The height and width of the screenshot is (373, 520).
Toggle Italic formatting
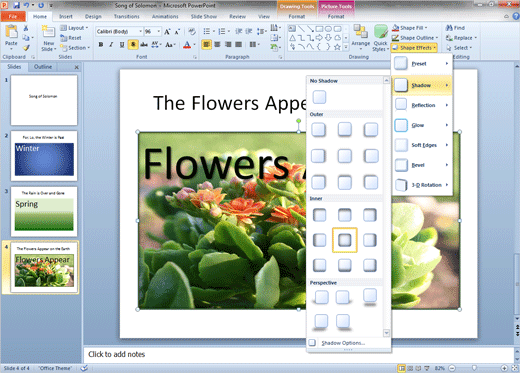click(111, 45)
